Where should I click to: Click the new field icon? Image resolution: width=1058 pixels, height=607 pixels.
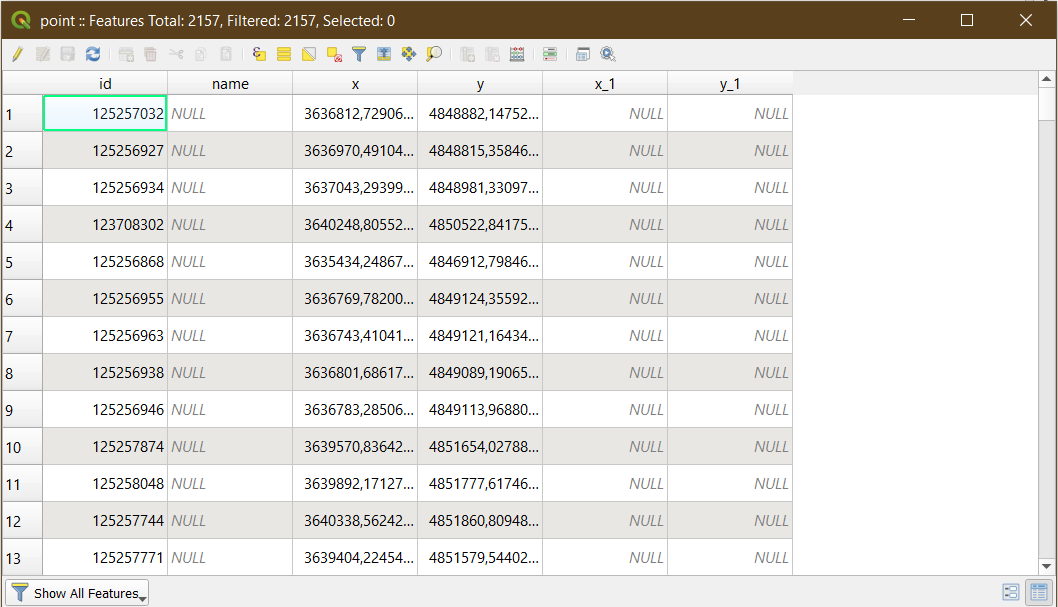coord(467,54)
